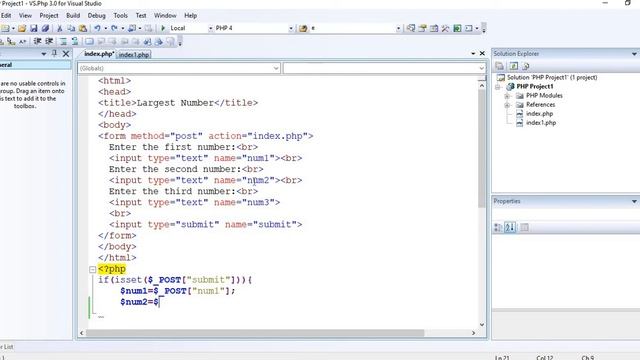Open the members dropdown beside (Globals)

[x=481, y=68]
